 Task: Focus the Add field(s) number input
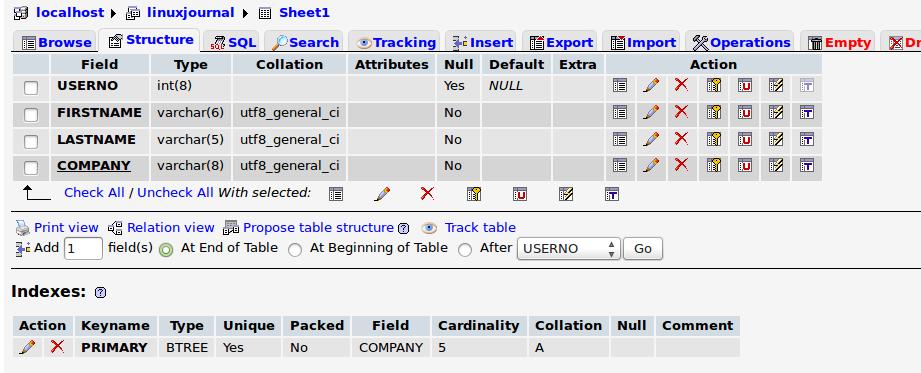click(x=83, y=248)
